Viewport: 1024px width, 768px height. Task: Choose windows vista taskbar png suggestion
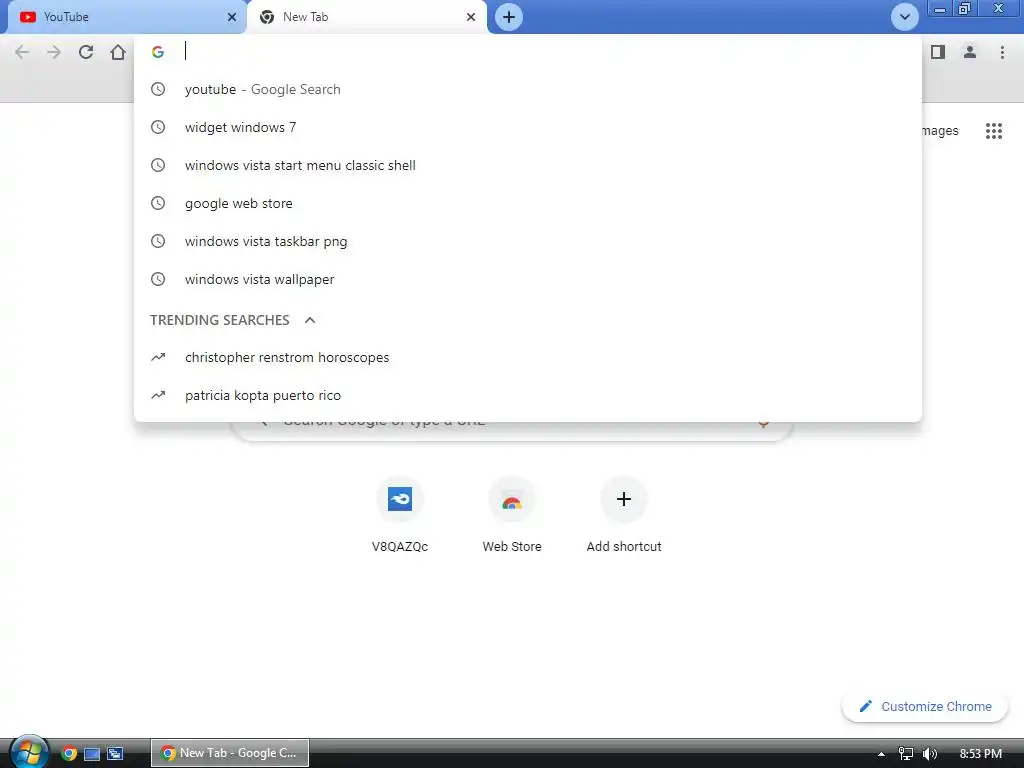528,241
